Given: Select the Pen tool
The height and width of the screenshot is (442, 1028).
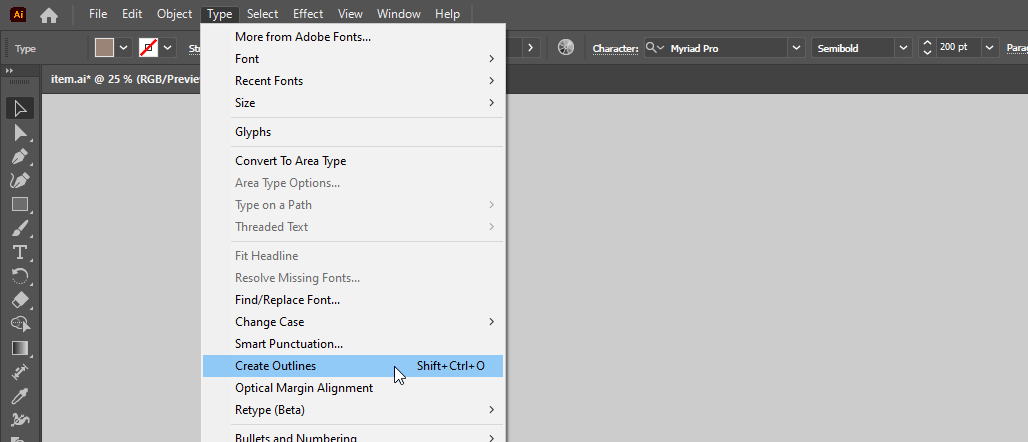Looking at the screenshot, I should point(20,157).
